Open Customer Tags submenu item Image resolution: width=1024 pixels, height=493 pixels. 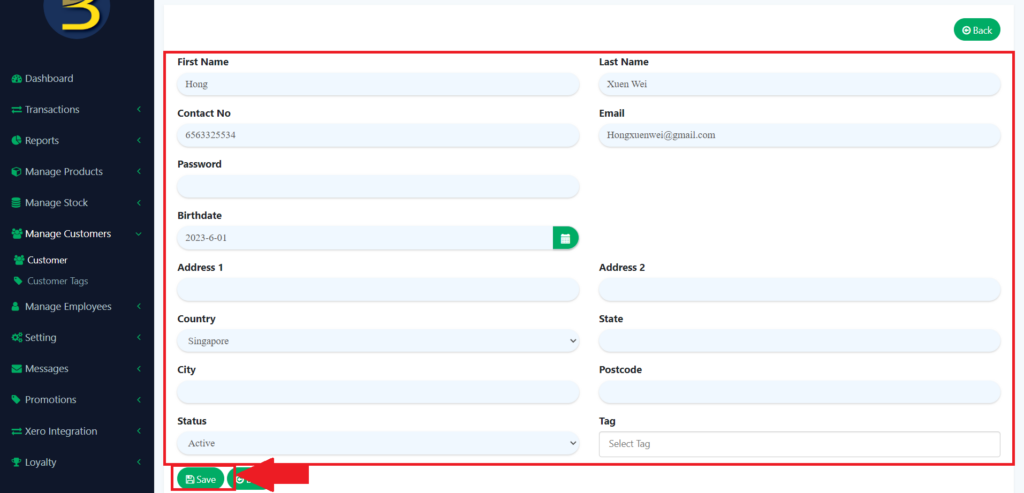[x=57, y=281]
